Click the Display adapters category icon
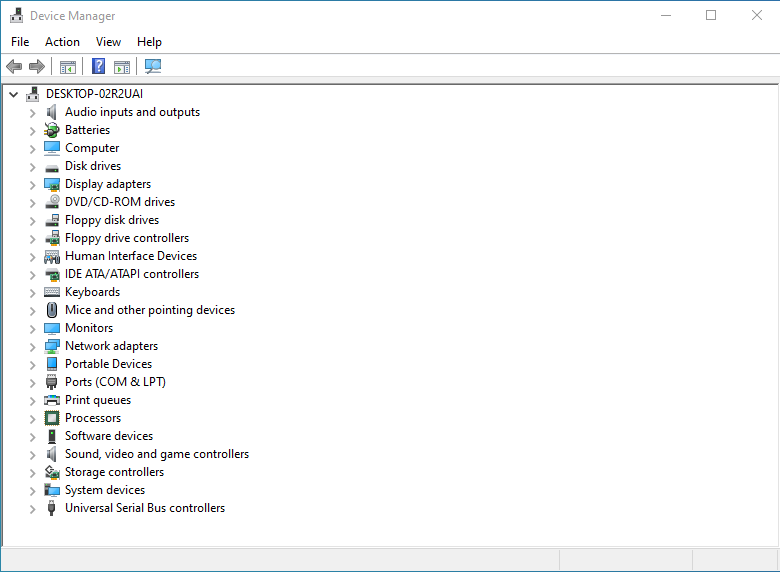780x572 pixels. click(x=52, y=185)
